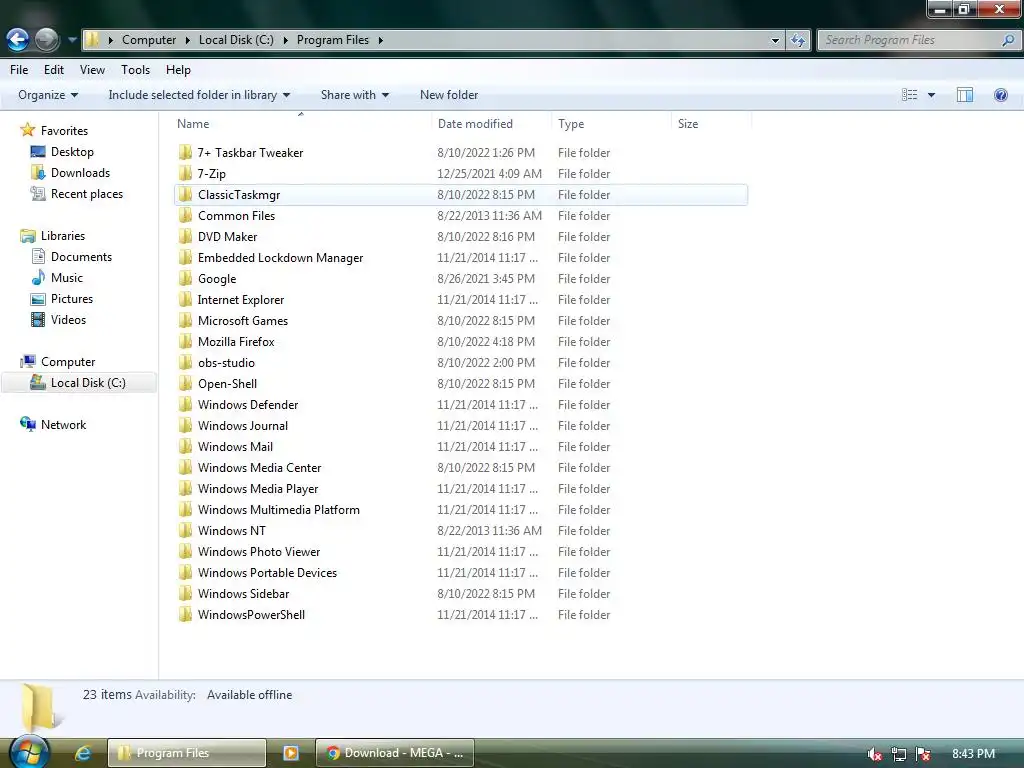
Task: Open Windows Media Player taskbar icon
Action: [291, 753]
